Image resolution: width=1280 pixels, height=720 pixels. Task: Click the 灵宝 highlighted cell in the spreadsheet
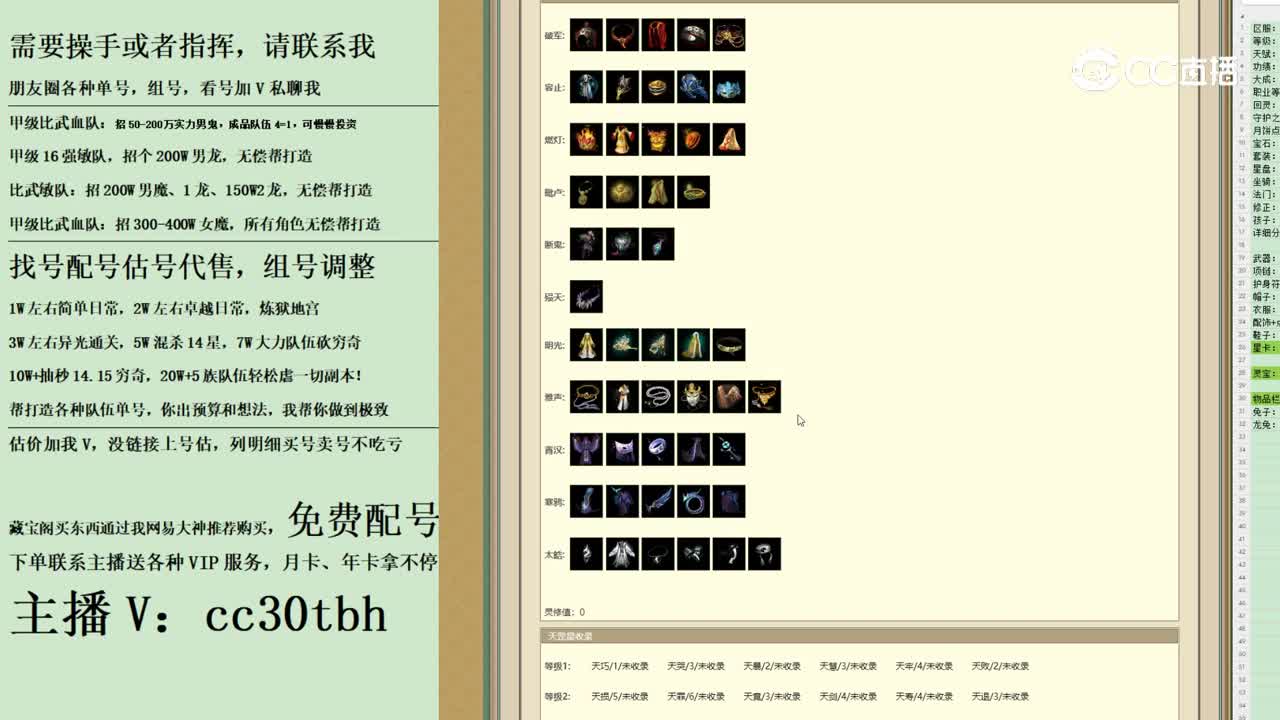point(1265,373)
